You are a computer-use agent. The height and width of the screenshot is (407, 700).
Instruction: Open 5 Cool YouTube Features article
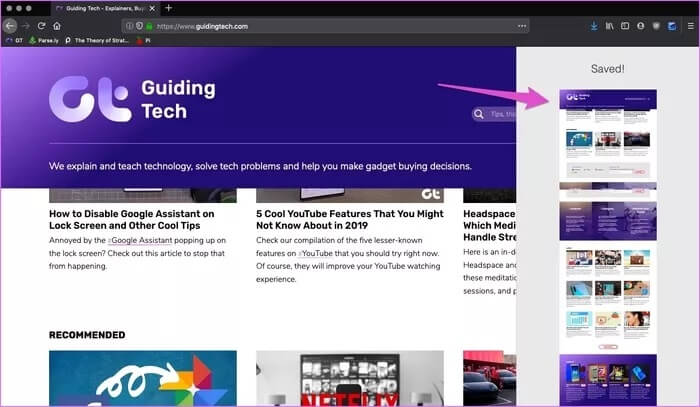pos(350,220)
